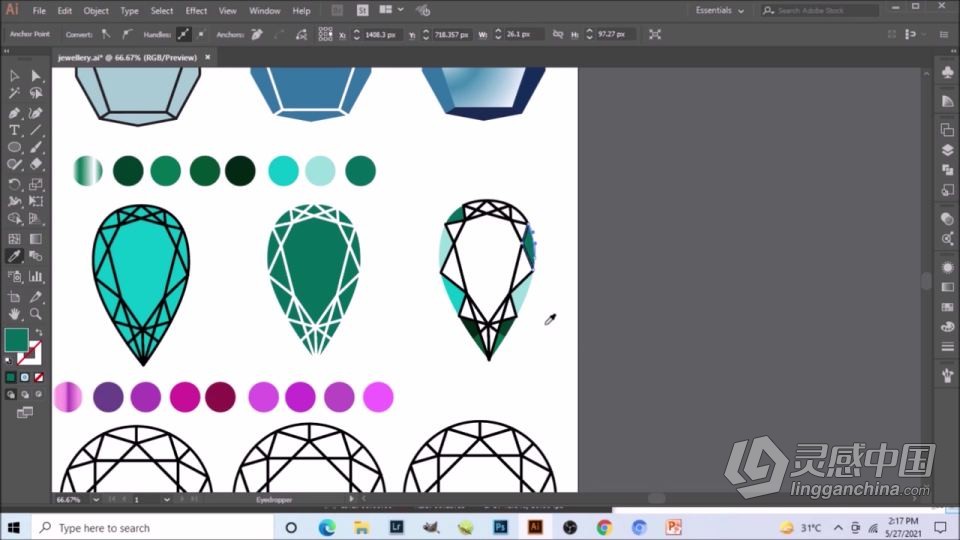Viewport: 960px width, 540px height.
Task: Apply Gradient mode button
Action: click(x=24, y=377)
